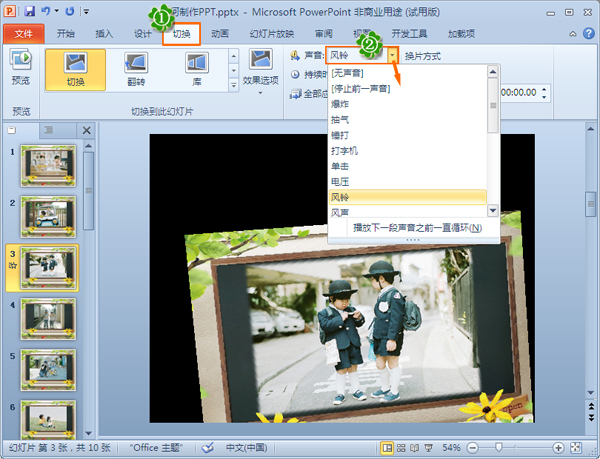This screenshot has width=600, height=459.
Task: Open PowerPoint Help question mark icon
Action: point(589,34)
